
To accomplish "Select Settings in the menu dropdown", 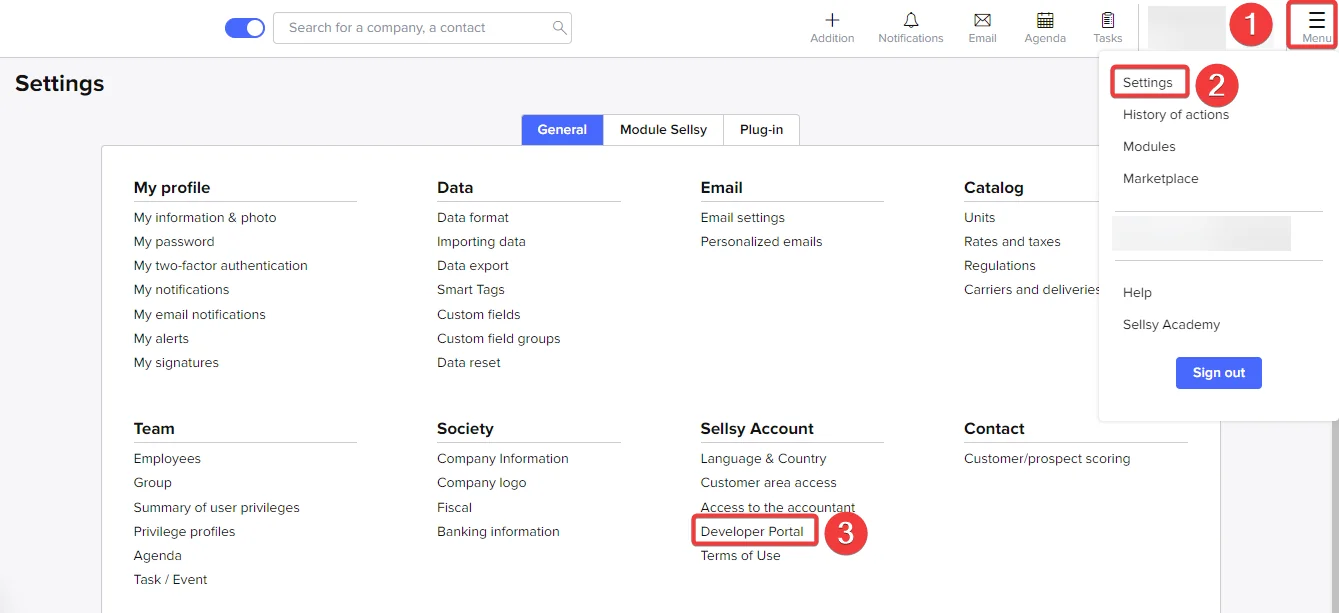I will (1148, 82).
